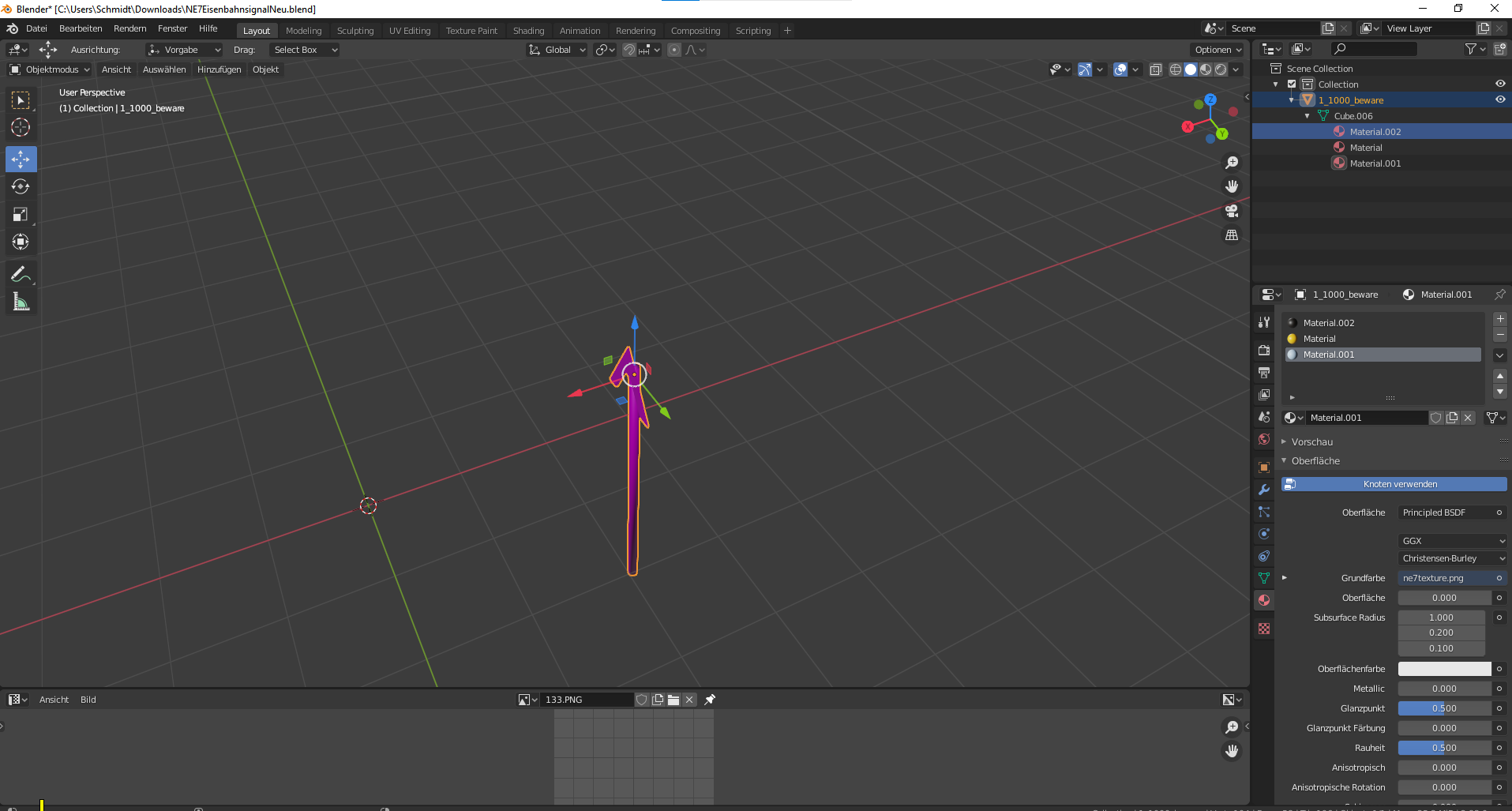Choose the 3D Cursor tool

(21, 127)
